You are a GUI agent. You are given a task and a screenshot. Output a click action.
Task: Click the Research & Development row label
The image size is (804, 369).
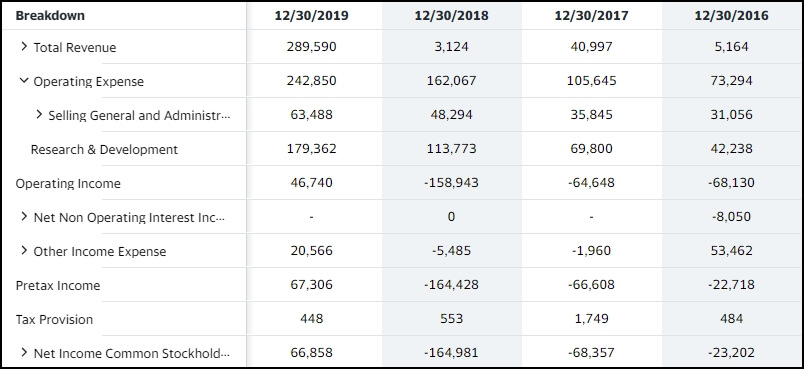(104, 150)
